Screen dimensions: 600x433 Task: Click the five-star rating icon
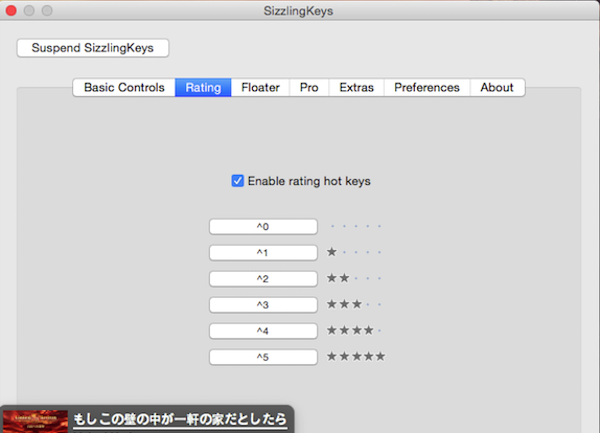(x=355, y=356)
